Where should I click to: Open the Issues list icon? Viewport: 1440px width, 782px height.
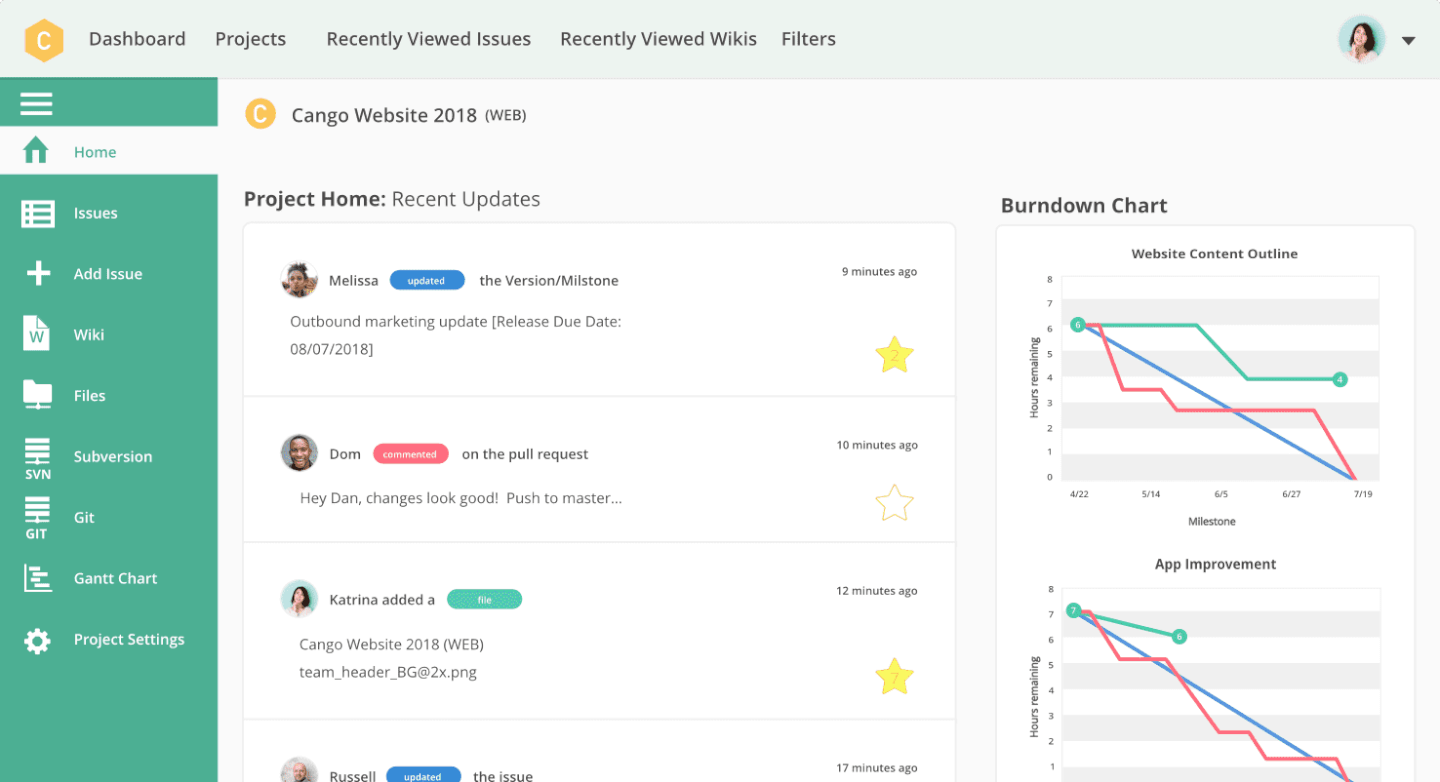(x=38, y=213)
